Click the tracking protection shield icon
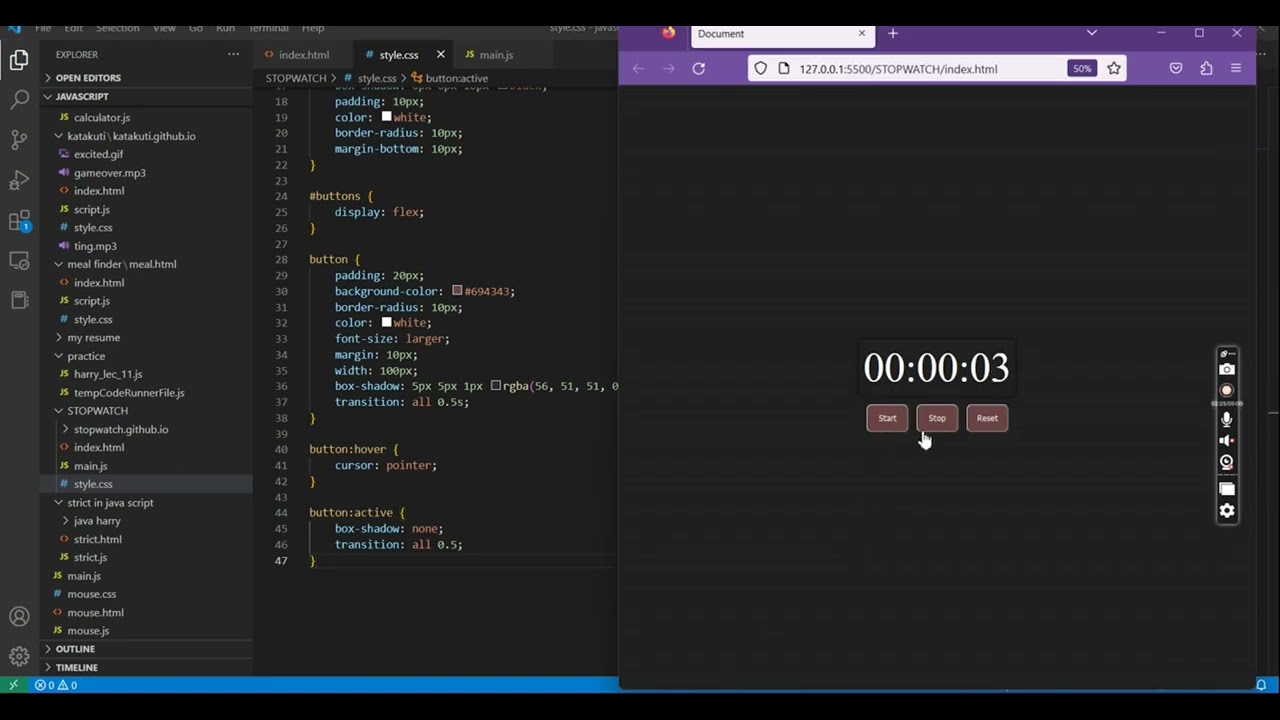Screen dimensions: 1280x720 pyautogui.click(x=761, y=68)
